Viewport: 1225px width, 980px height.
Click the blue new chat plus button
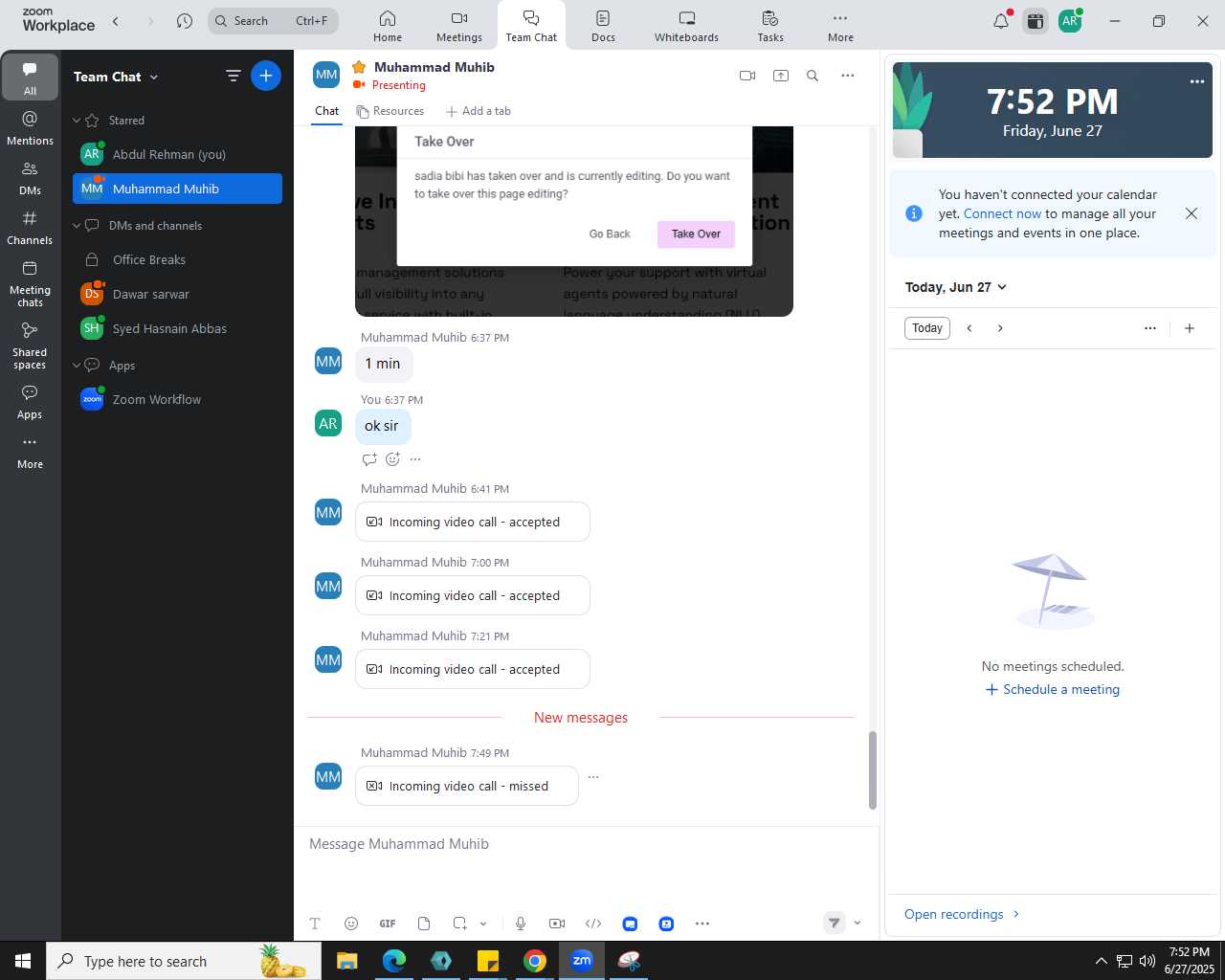[x=266, y=76]
